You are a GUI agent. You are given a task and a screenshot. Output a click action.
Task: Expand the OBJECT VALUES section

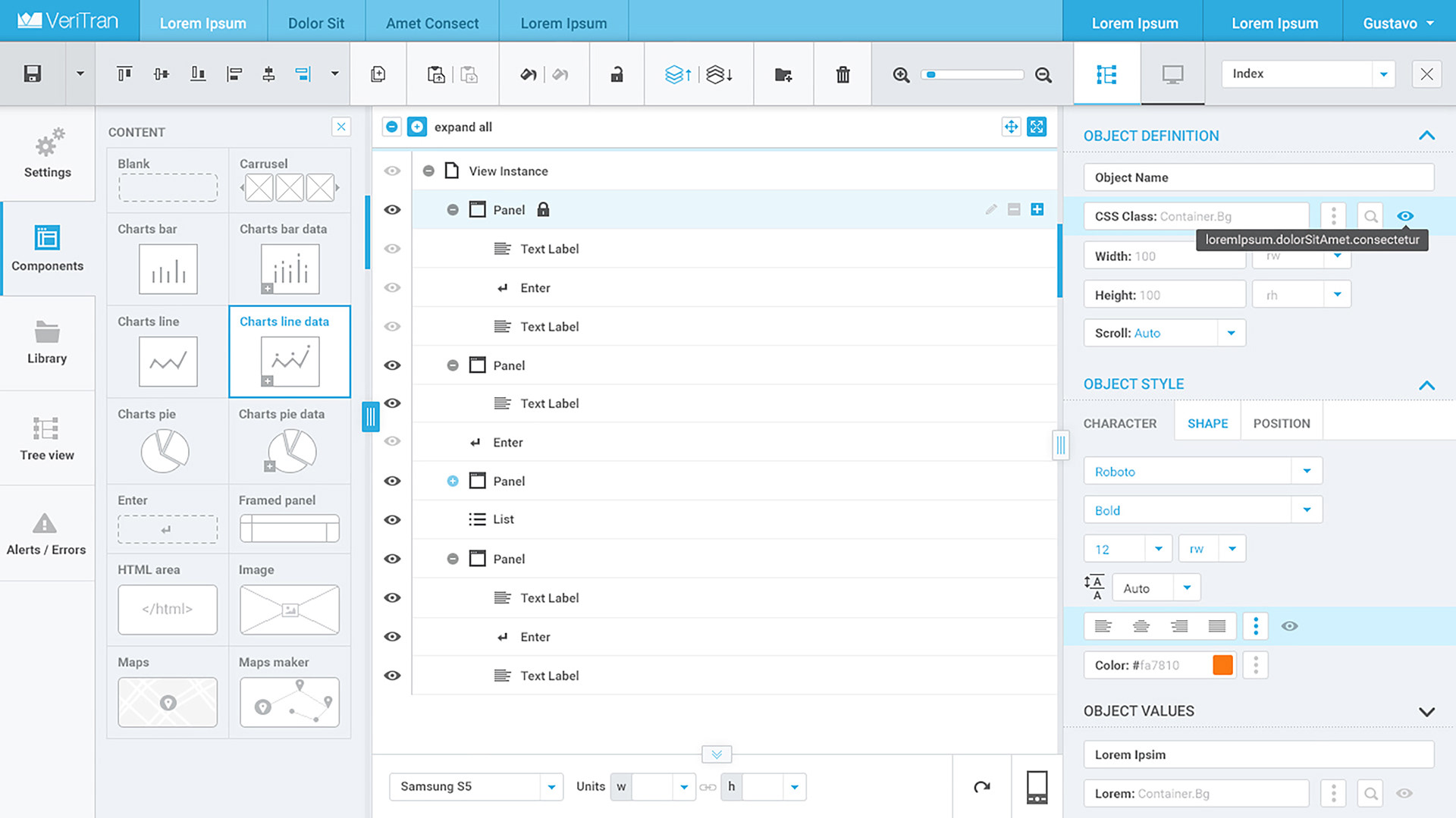[x=1426, y=711]
